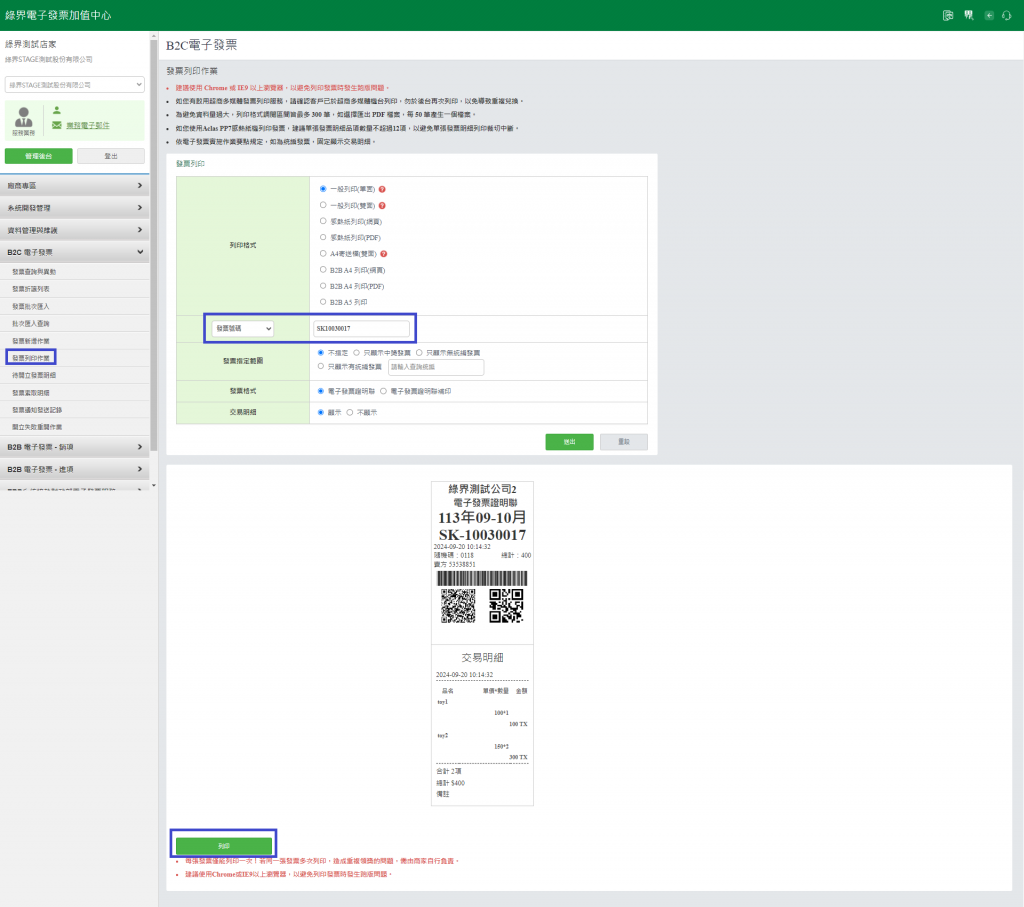Click the back arrow icon in header

tap(989, 15)
